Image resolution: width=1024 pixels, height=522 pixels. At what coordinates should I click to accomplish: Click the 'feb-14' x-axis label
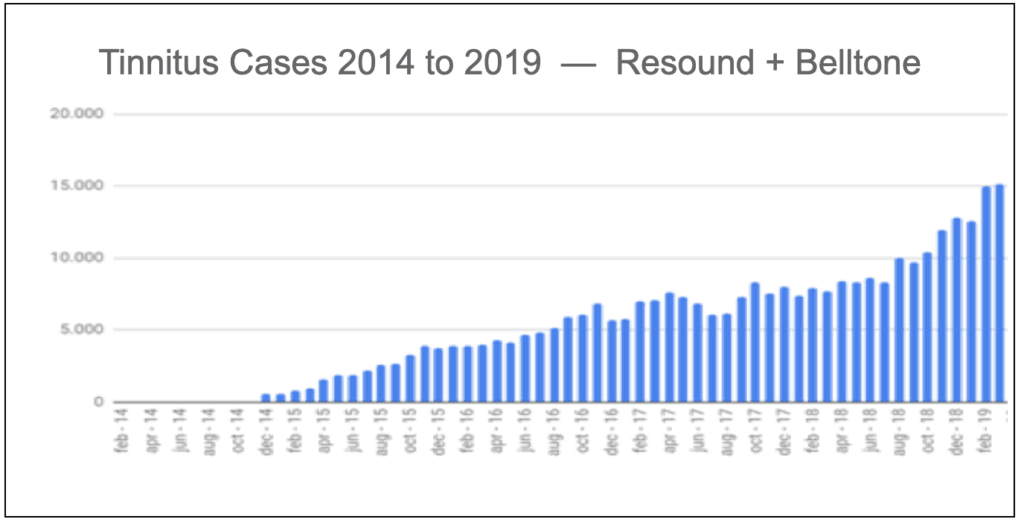tap(122, 431)
